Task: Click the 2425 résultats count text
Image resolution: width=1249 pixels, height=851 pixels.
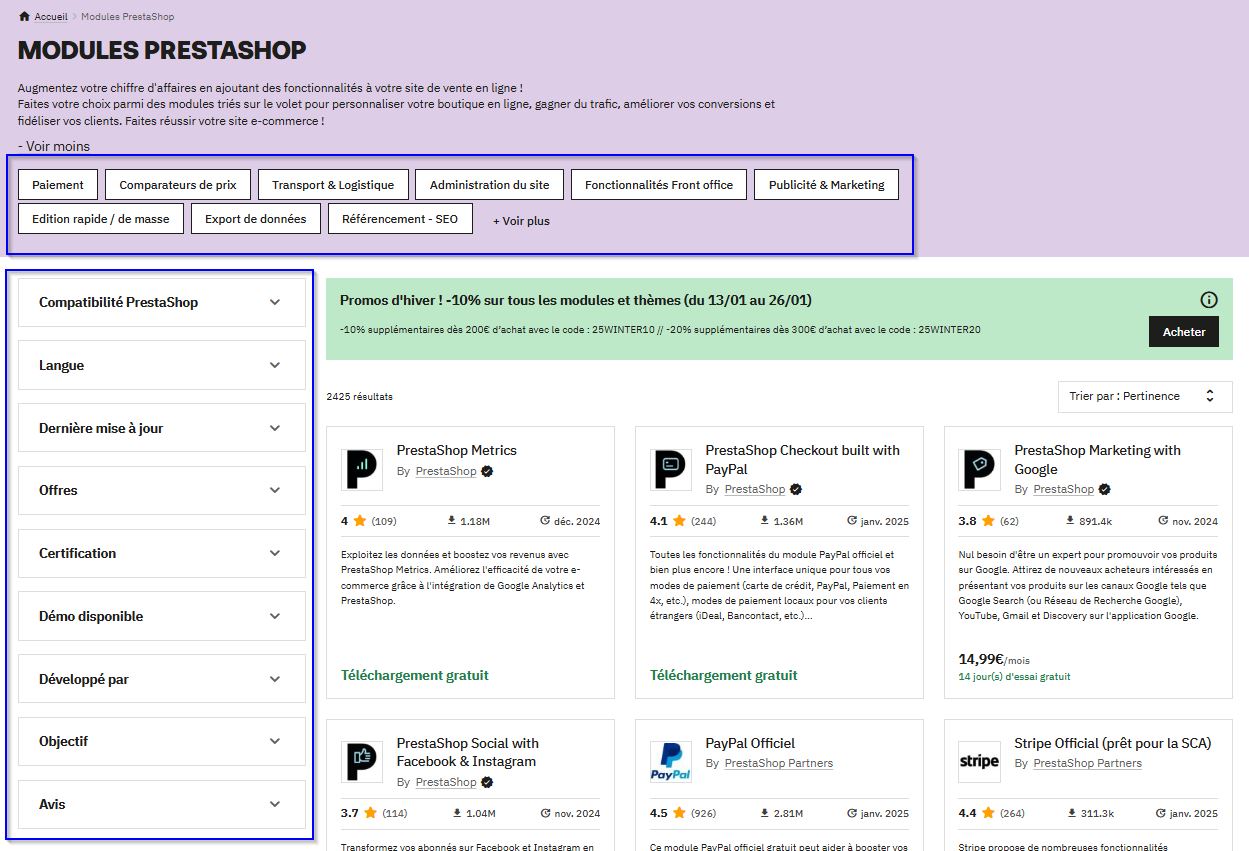Action: (359, 397)
